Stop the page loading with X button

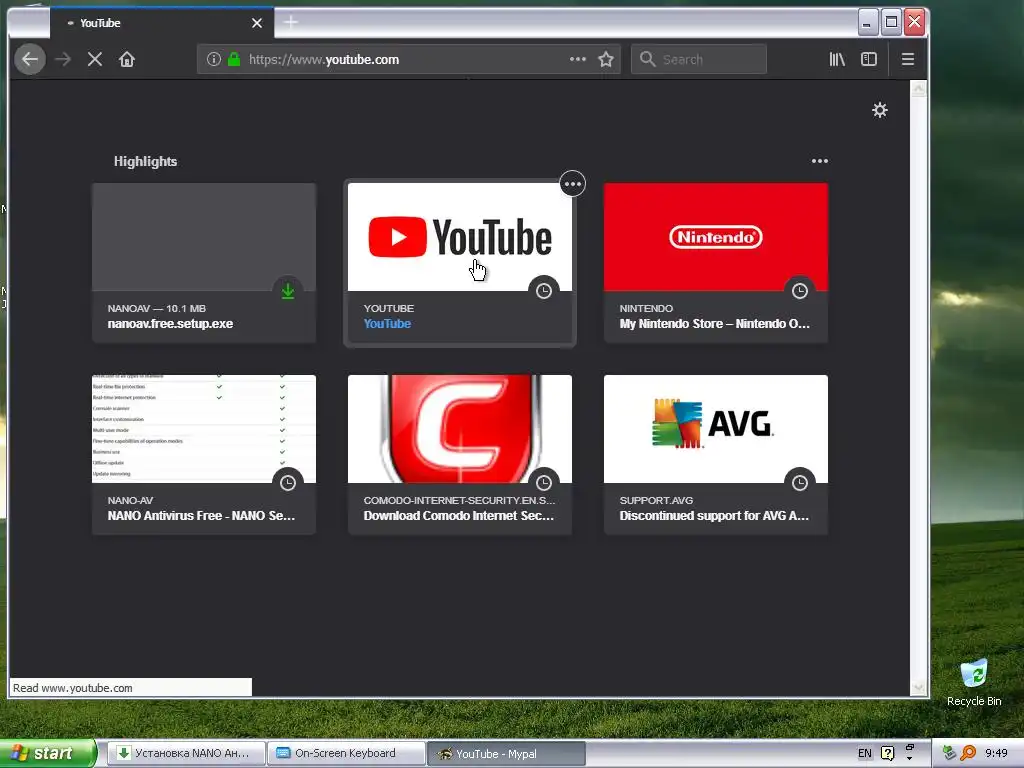point(95,59)
